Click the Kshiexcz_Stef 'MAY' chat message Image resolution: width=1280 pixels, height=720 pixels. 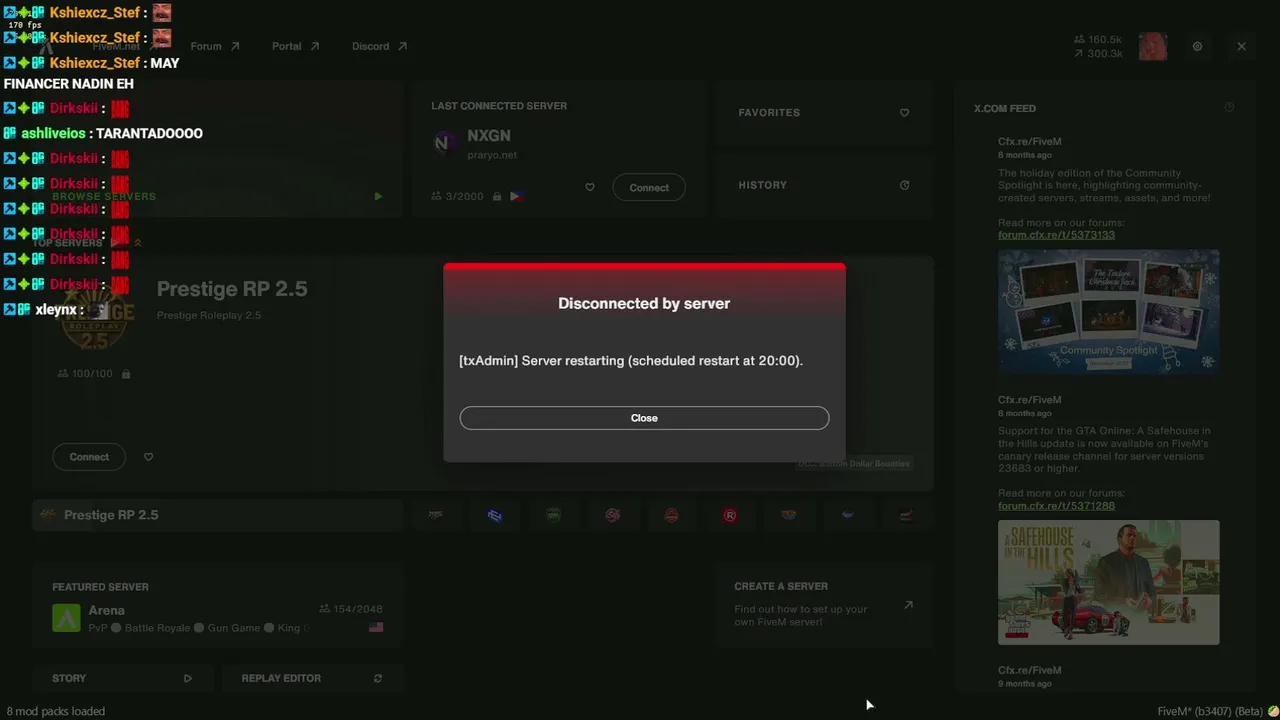(164, 63)
